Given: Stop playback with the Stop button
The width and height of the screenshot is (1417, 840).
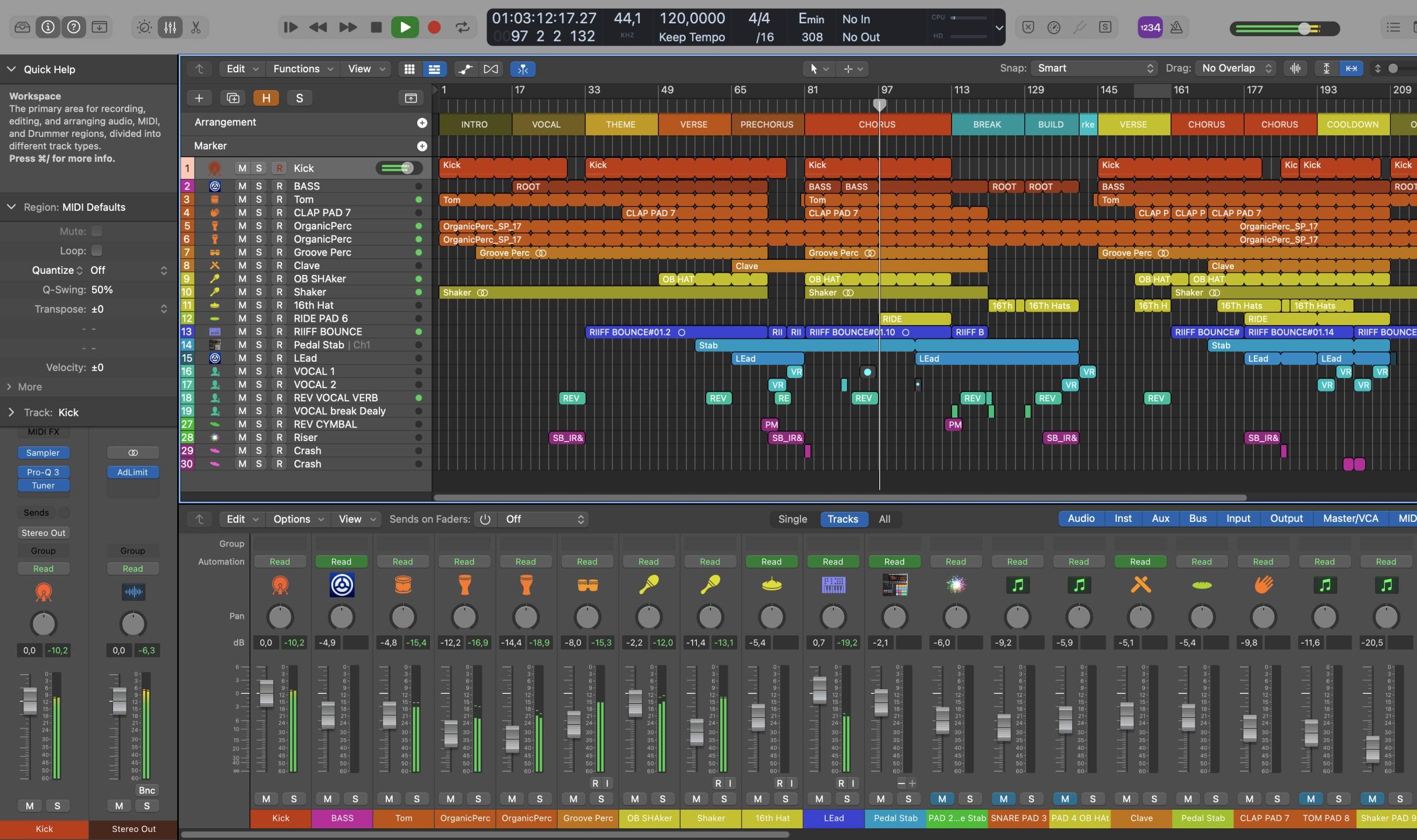Looking at the screenshot, I should click(x=376, y=27).
